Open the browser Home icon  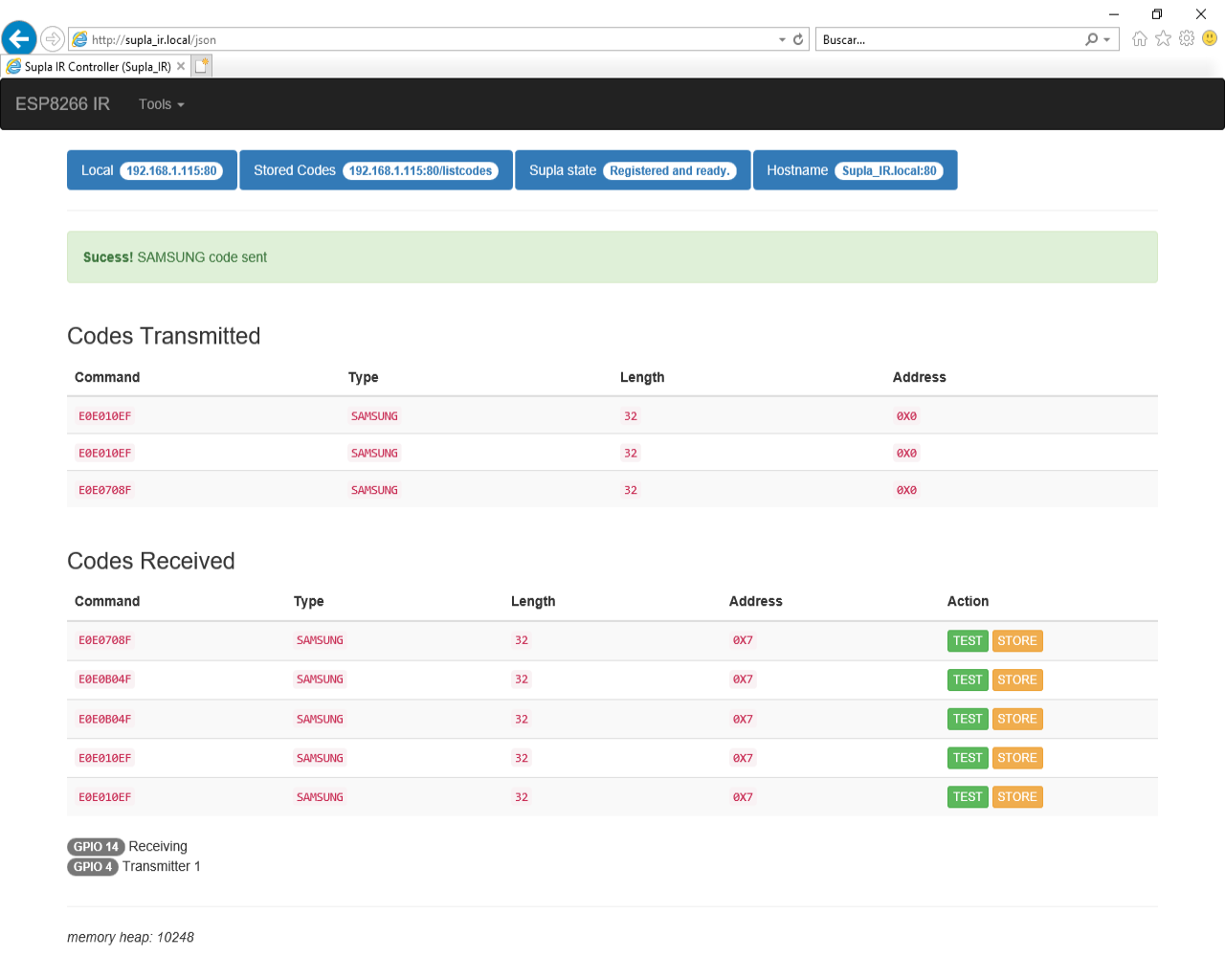(x=1140, y=38)
